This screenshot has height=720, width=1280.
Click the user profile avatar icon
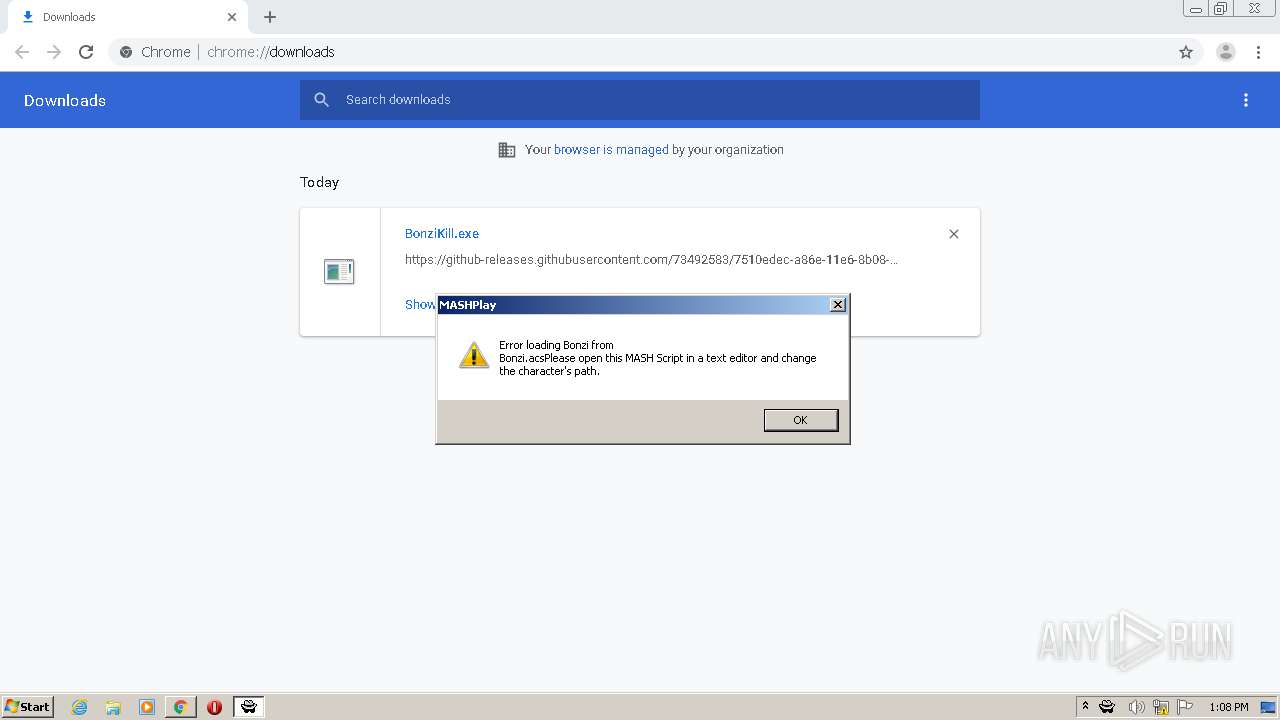(1226, 52)
